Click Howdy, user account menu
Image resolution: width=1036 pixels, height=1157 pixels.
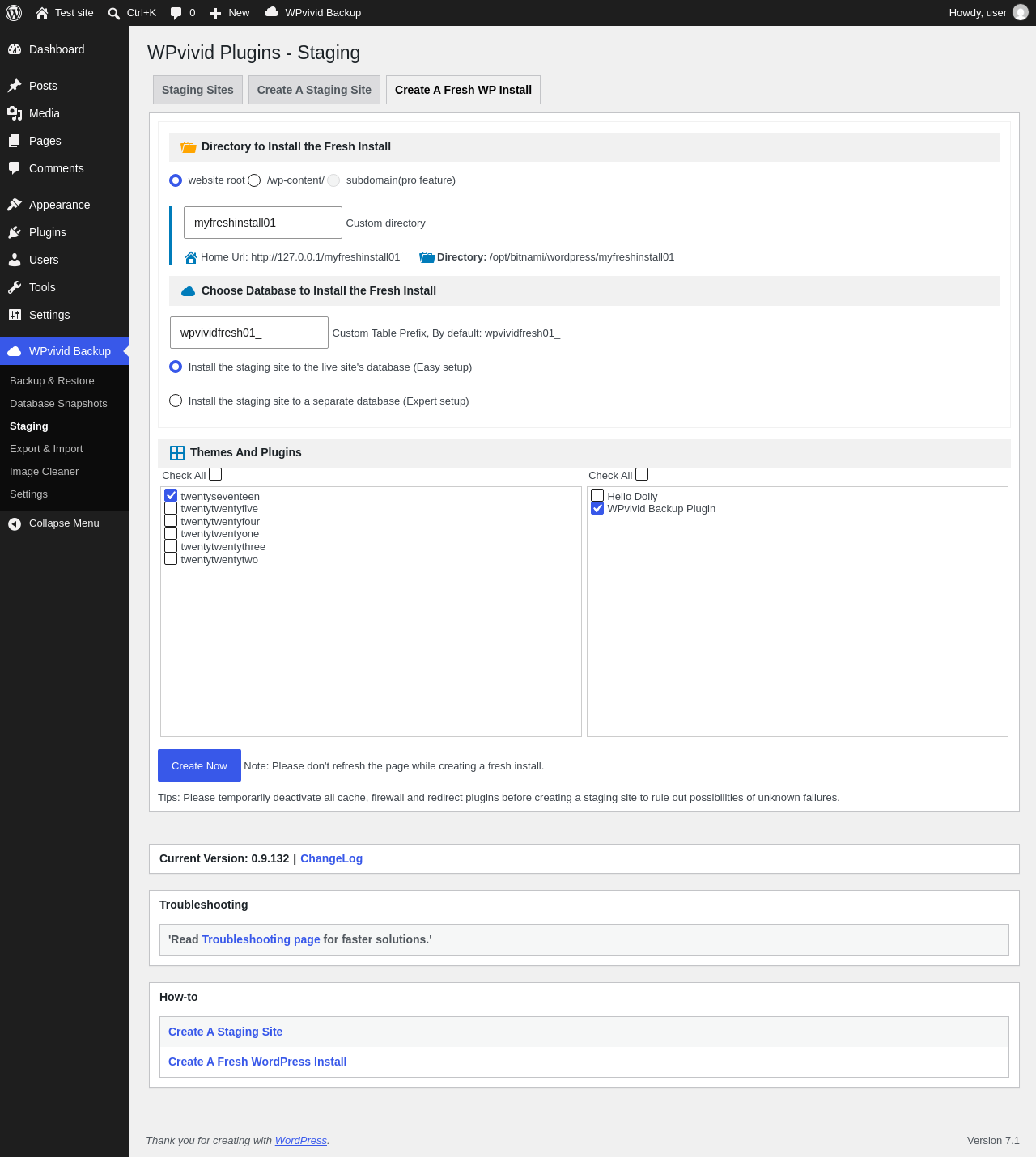pyautogui.click(x=988, y=13)
